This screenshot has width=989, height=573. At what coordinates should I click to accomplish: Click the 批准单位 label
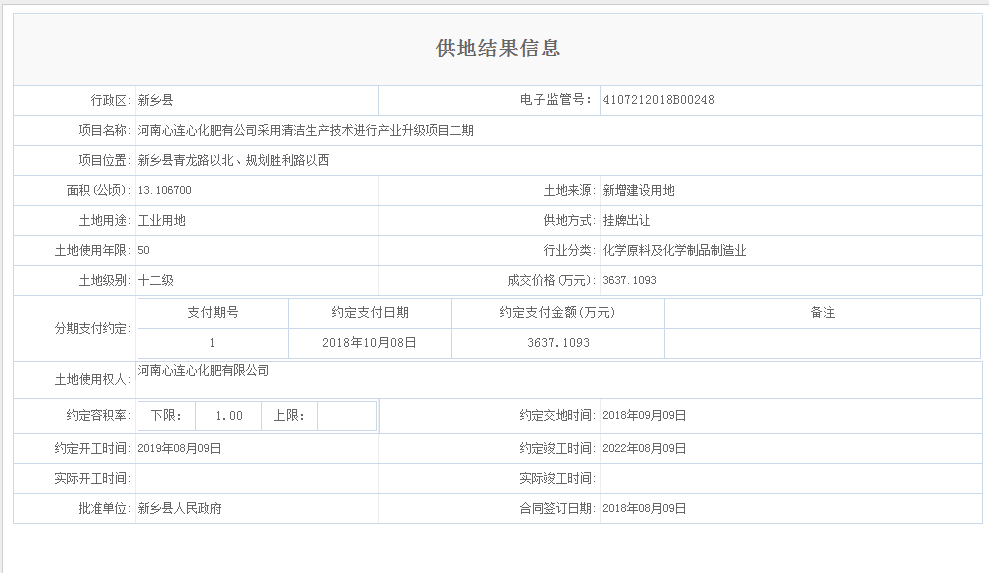105,509
